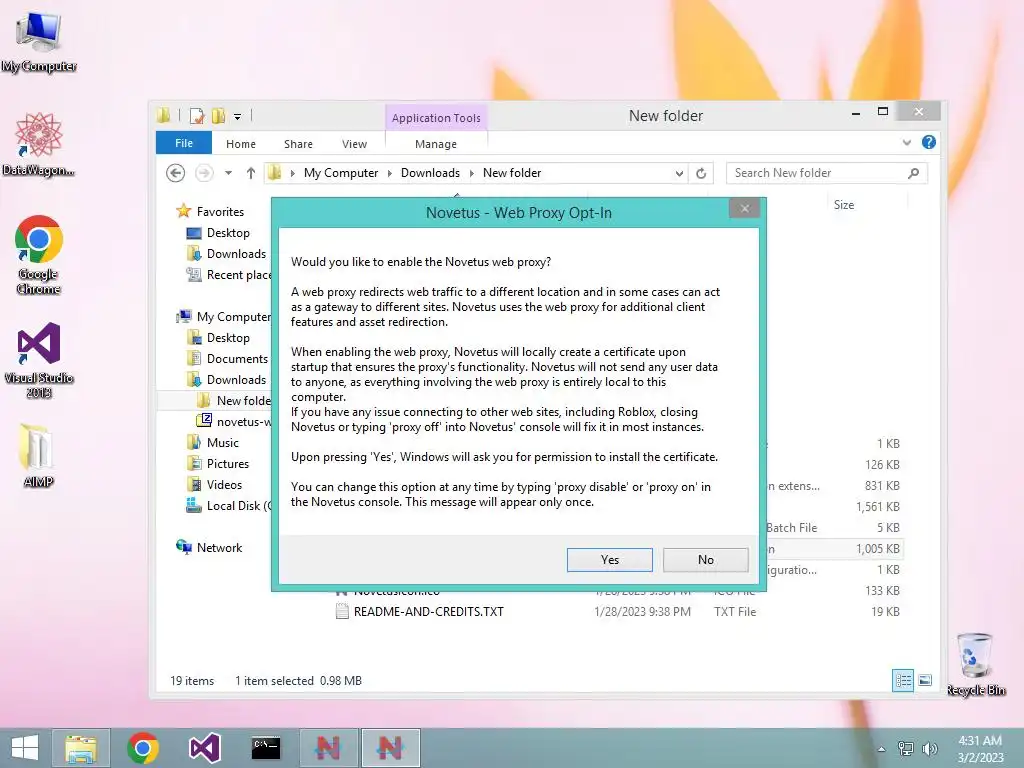The width and height of the screenshot is (1024, 768).
Task: Go forward using the Explorer forward arrow
Action: pyautogui.click(x=204, y=173)
